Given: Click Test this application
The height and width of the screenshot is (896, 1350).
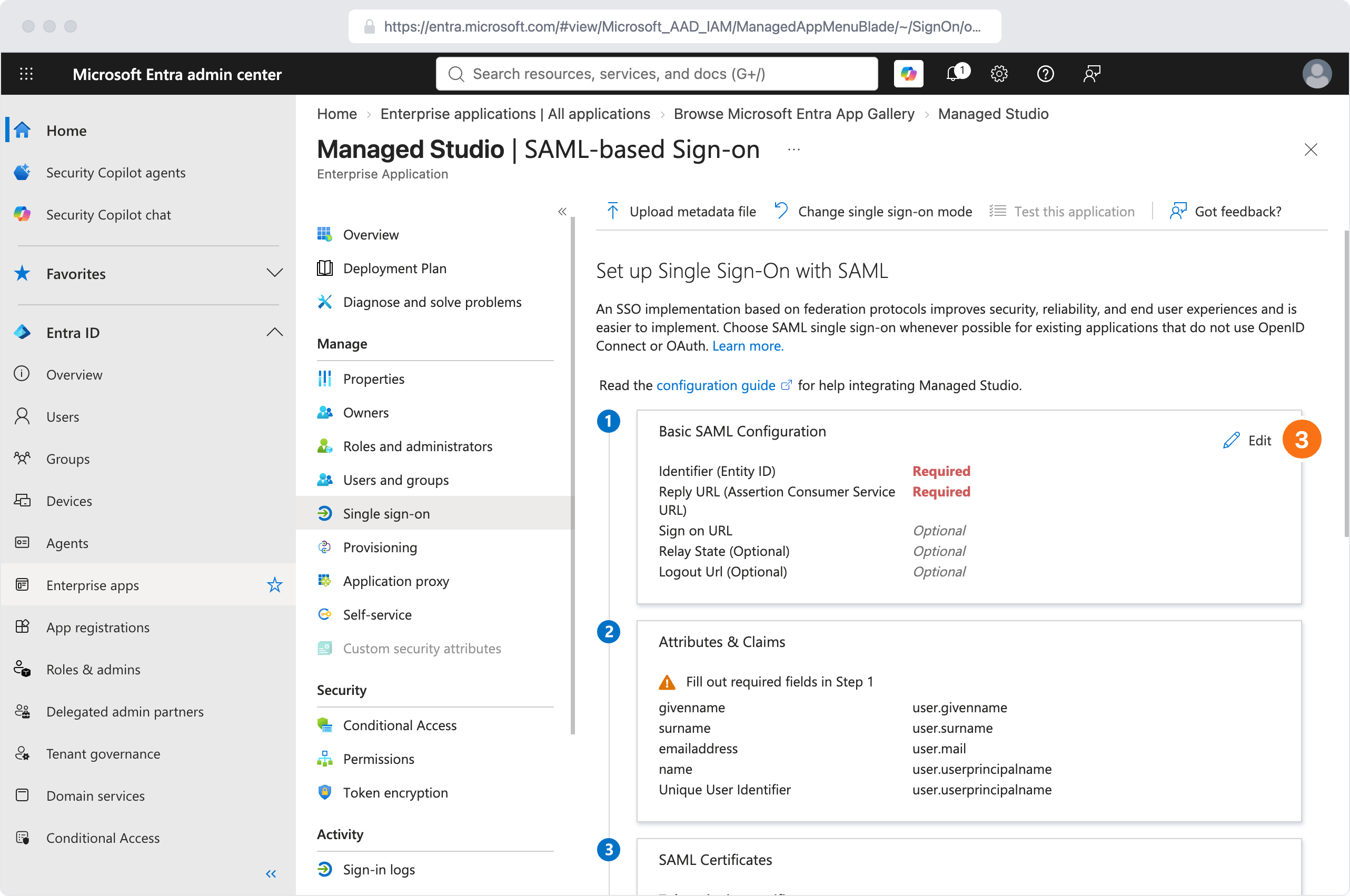Looking at the screenshot, I should pyautogui.click(x=1062, y=212).
